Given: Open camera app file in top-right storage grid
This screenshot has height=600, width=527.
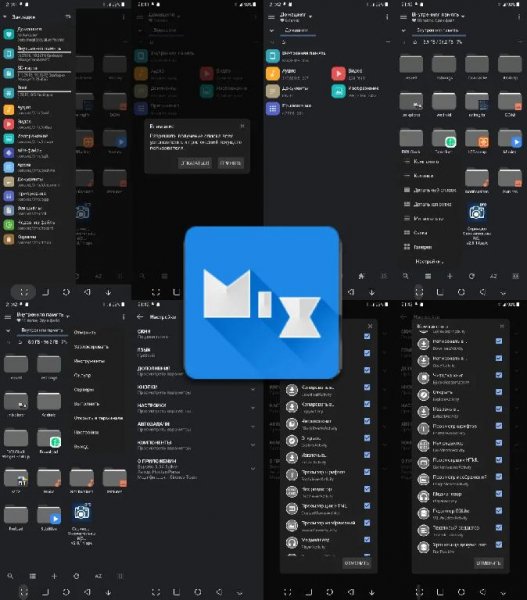Looking at the screenshot, I should click(x=477, y=212).
